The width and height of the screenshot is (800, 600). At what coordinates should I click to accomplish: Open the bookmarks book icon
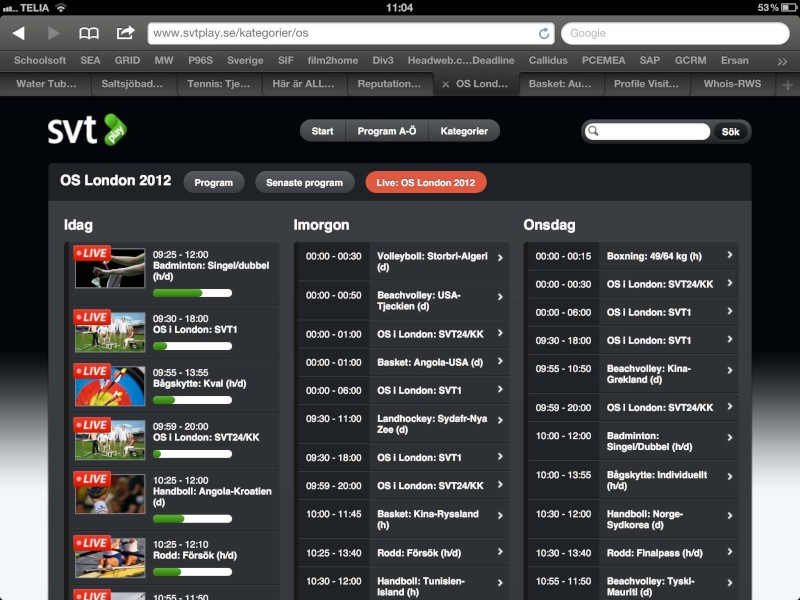[89, 33]
